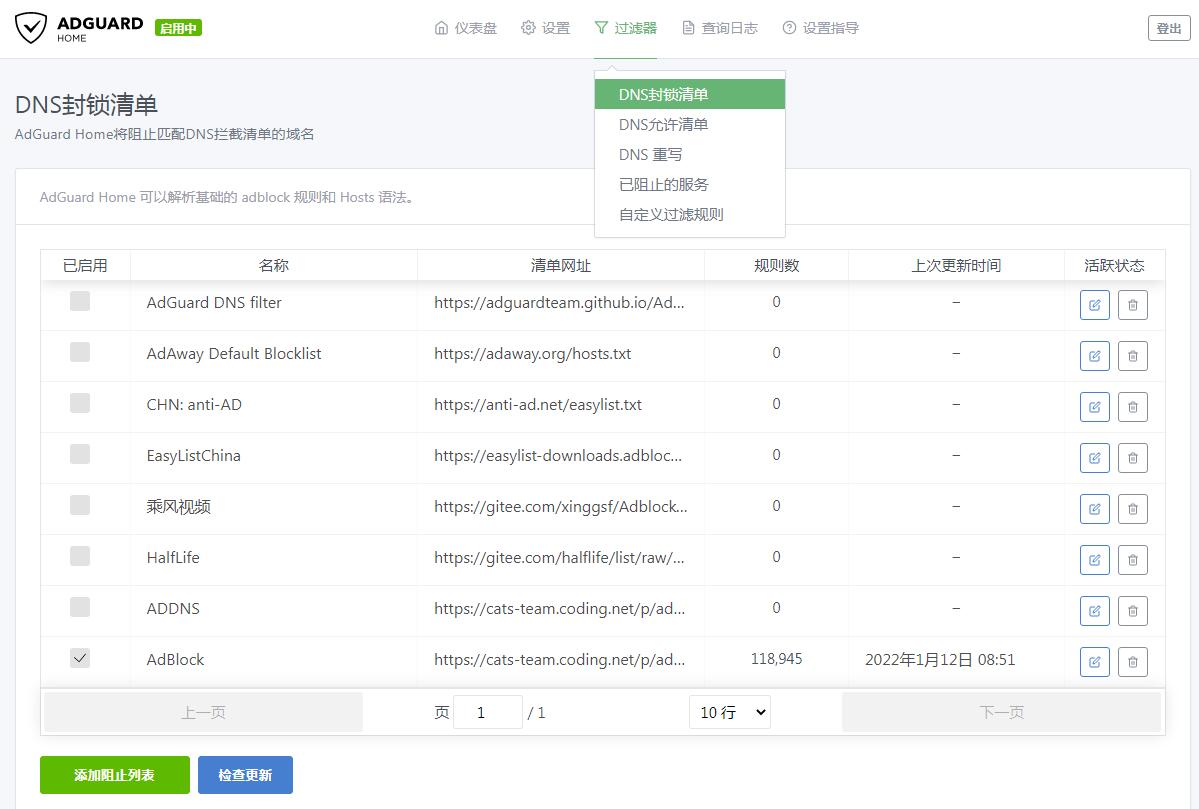Delete the AdGuard DNS filter entry
The width and height of the screenshot is (1199, 809).
click(x=1132, y=304)
